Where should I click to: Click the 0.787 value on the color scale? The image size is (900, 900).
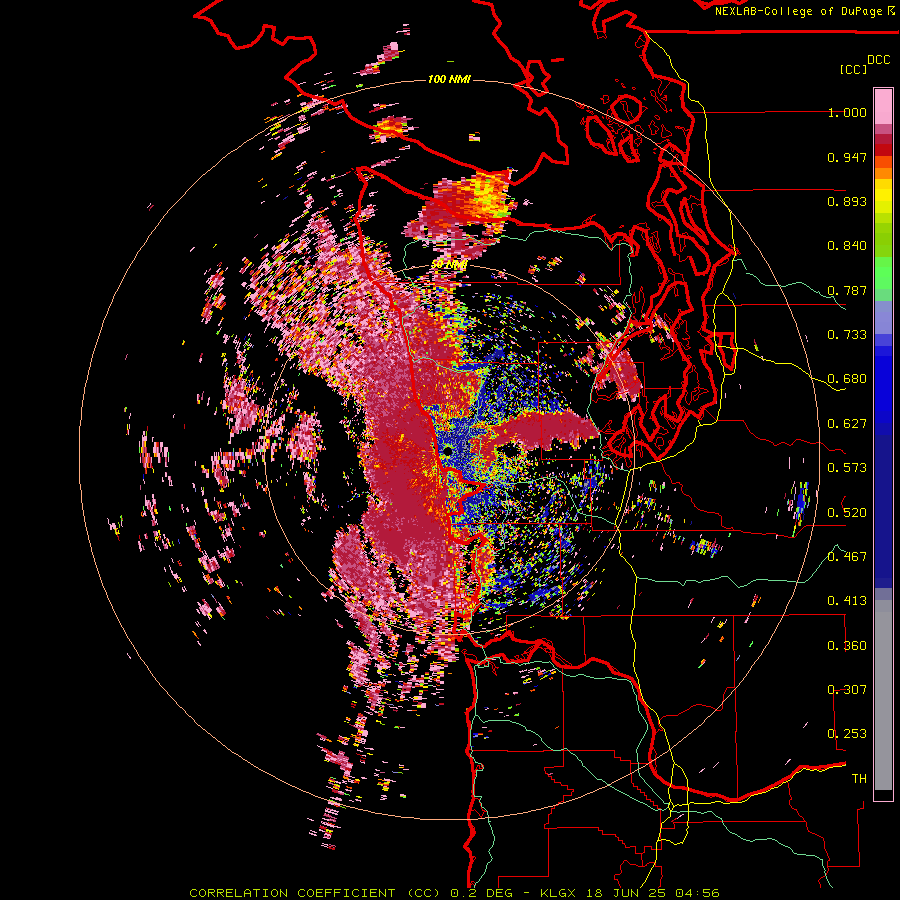(847, 290)
